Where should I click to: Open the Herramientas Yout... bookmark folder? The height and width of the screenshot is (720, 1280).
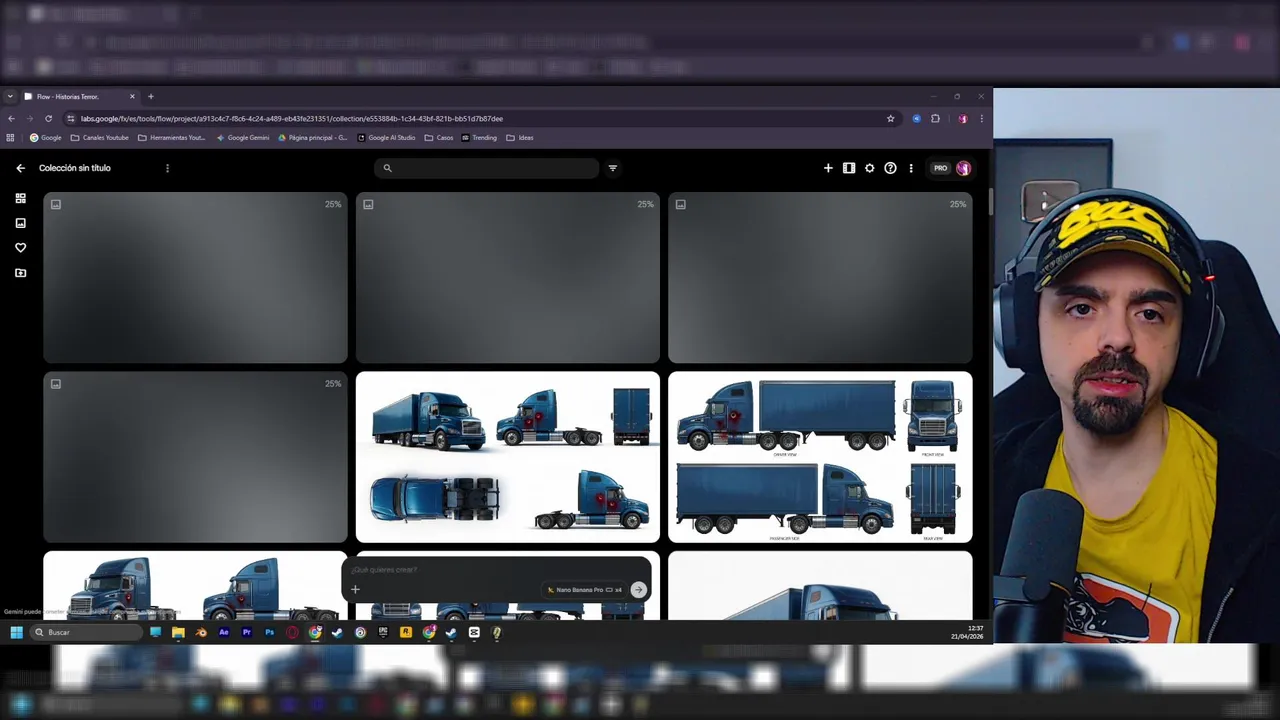click(171, 138)
